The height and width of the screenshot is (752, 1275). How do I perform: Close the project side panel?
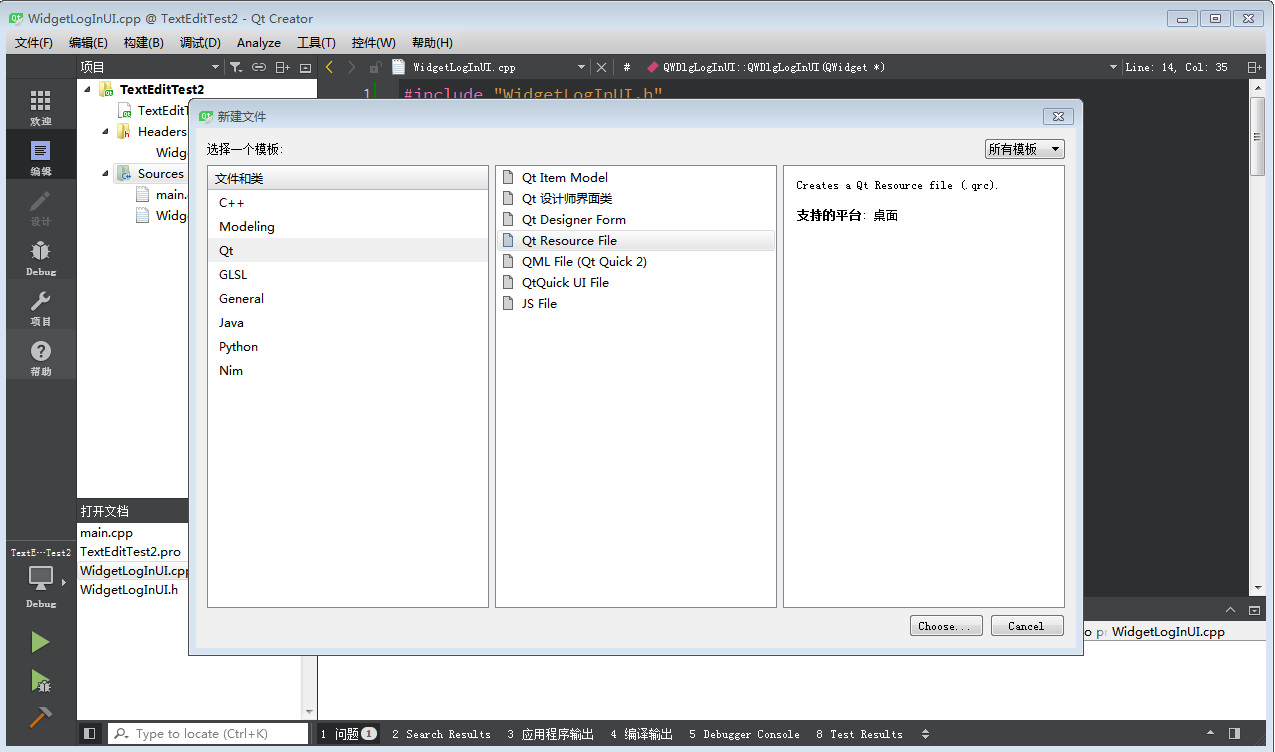305,67
